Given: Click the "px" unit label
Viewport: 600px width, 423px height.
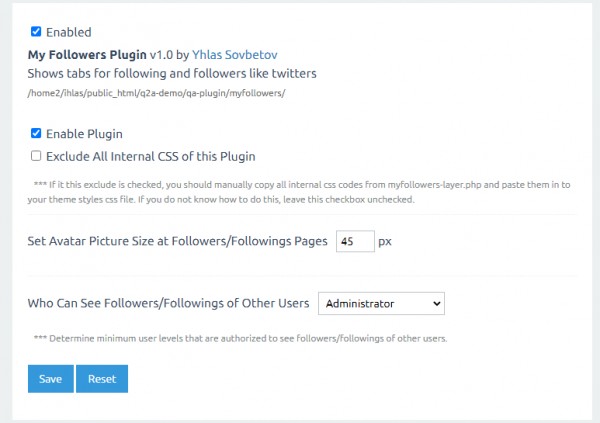Looking at the screenshot, I should point(385,242).
